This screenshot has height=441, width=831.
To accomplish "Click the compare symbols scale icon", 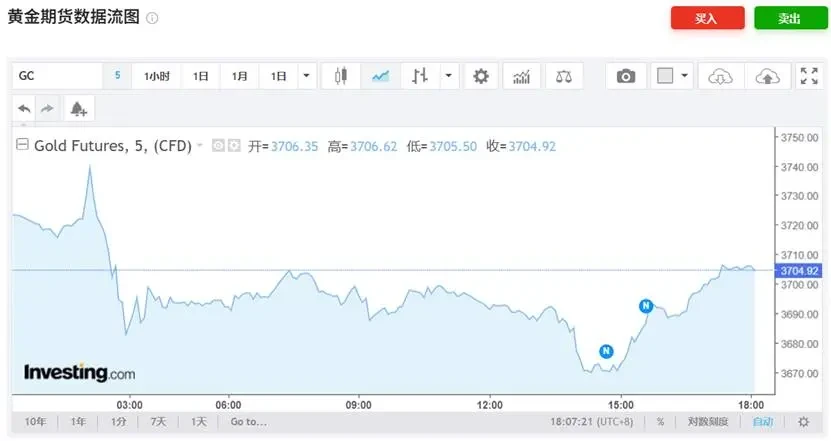I will [x=565, y=76].
